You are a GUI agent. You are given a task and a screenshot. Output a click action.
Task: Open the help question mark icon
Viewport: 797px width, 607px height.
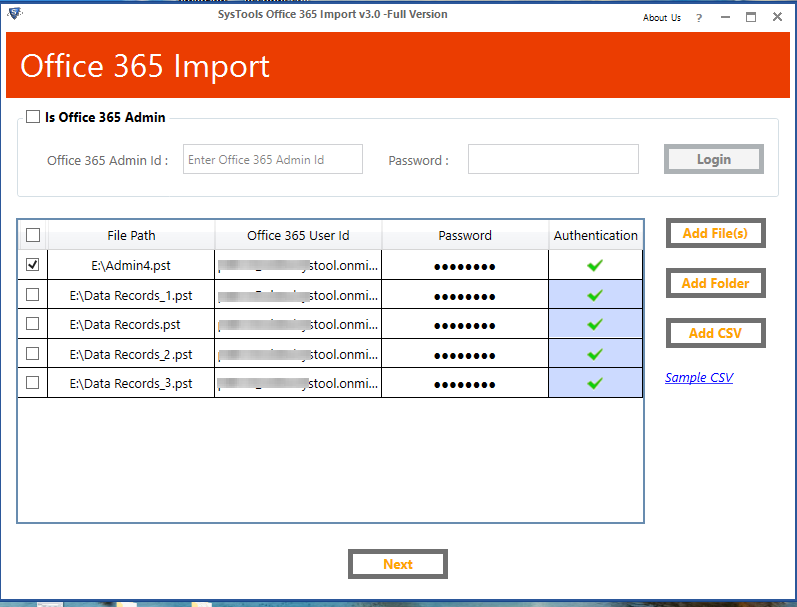pos(699,18)
